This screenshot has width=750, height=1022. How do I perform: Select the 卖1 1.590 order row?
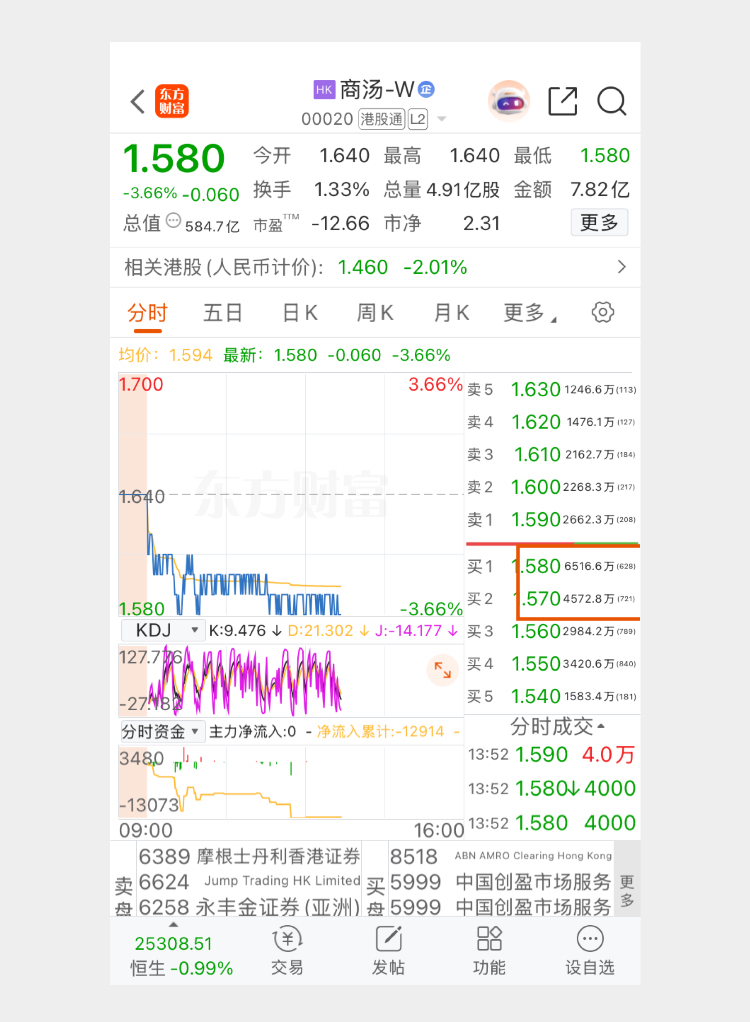(x=552, y=519)
